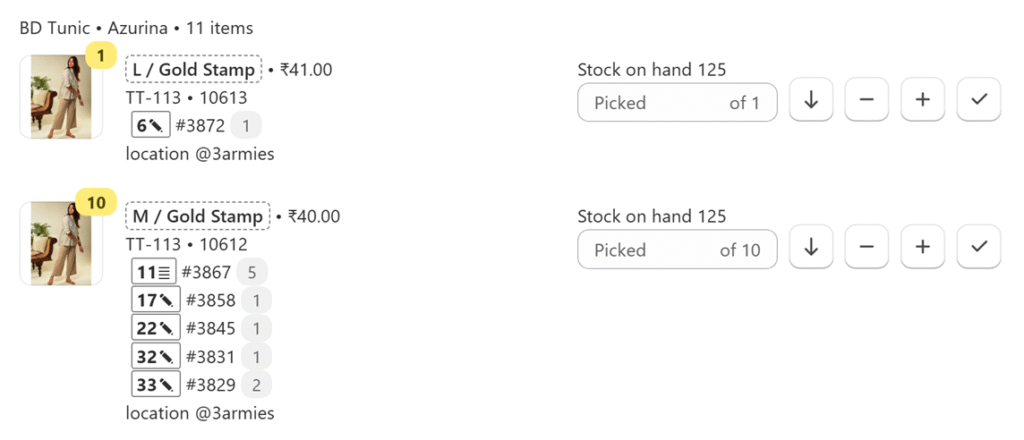Open the M / Gold Stamp variant tag
Viewport: 1024px width, 440px height.
(x=197, y=216)
